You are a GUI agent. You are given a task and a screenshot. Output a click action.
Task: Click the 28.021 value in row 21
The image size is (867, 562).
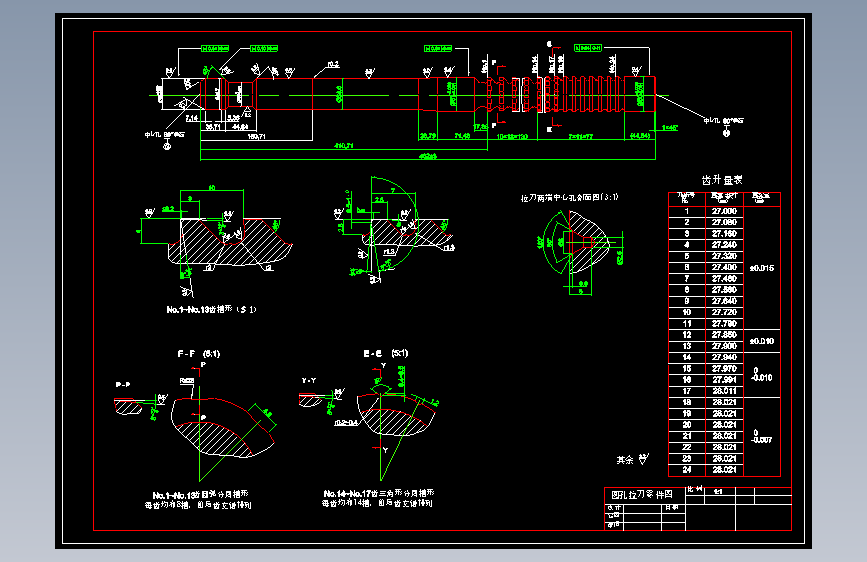pos(724,436)
